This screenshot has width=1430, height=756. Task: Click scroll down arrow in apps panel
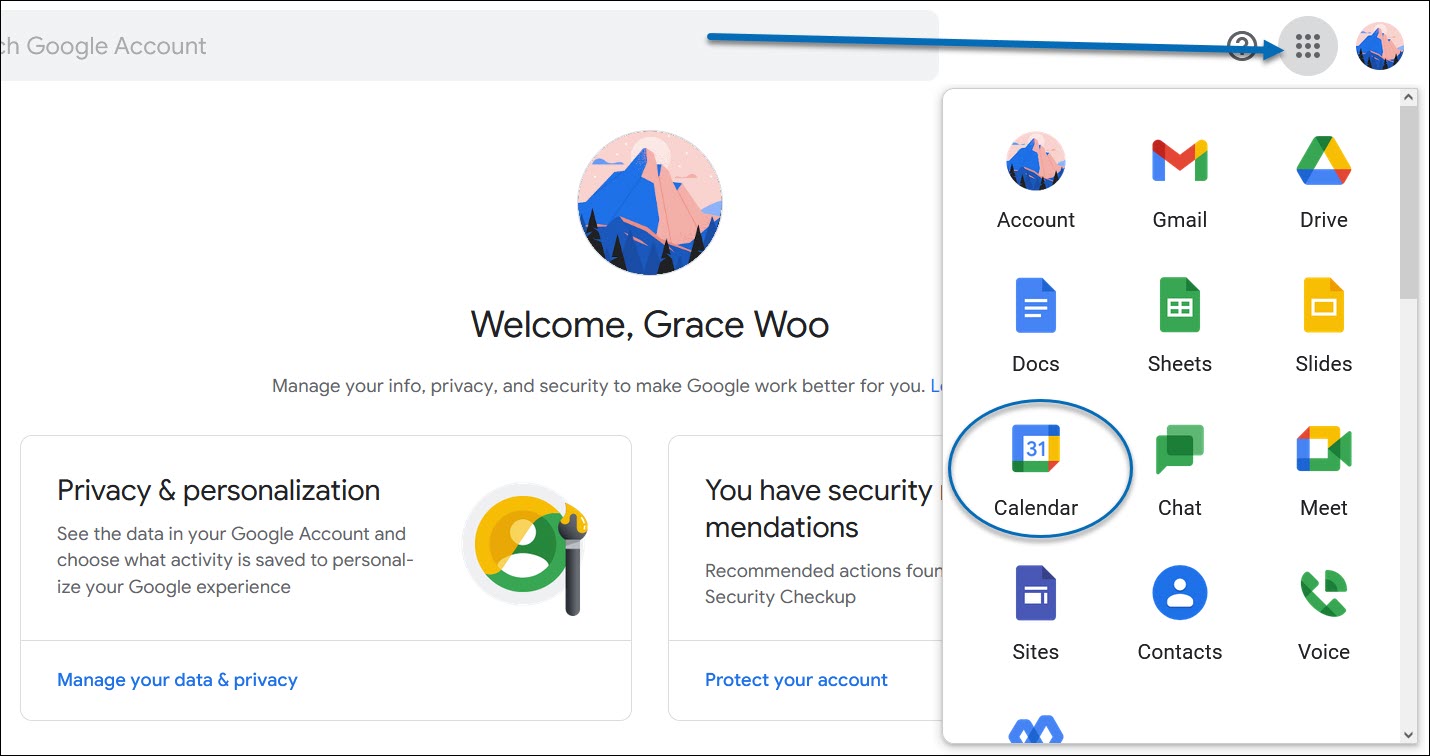coord(1409,734)
